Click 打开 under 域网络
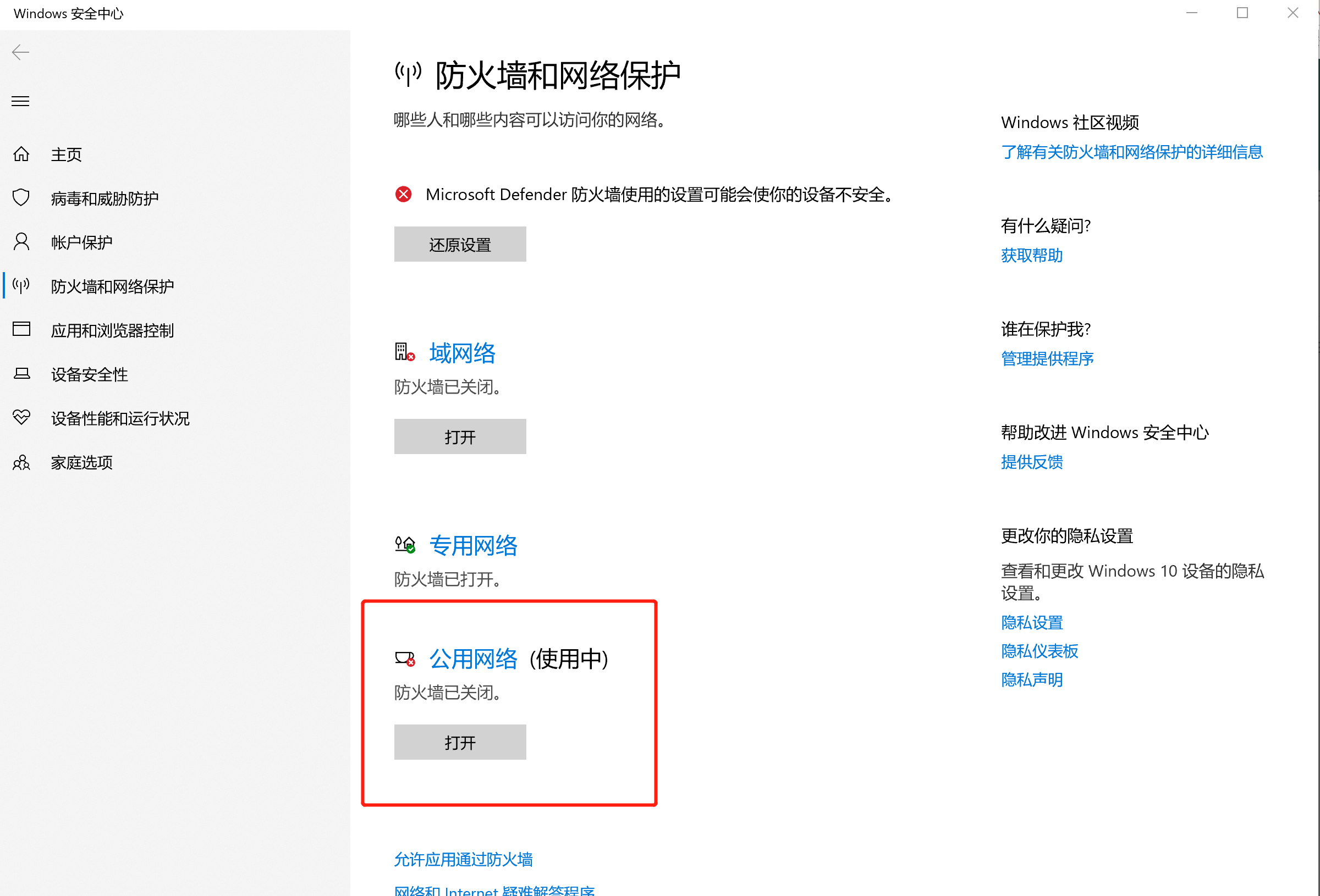 [460, 436]
